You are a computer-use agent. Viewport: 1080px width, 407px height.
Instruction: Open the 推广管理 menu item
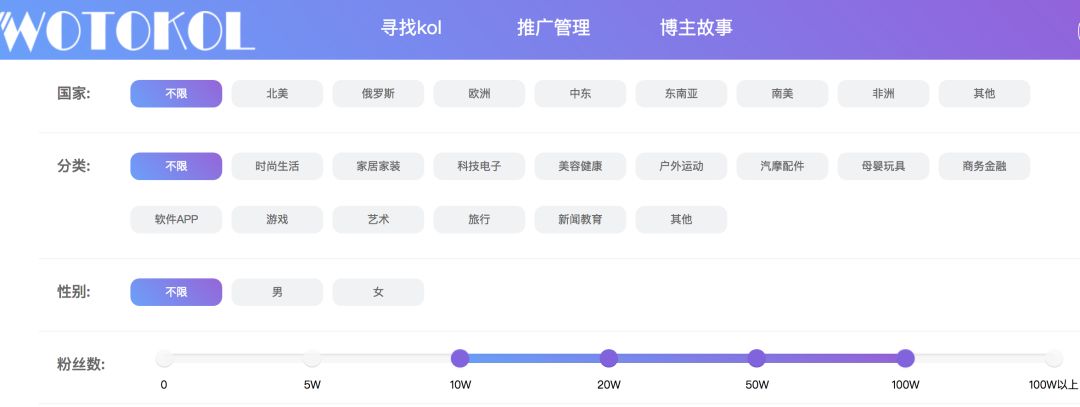click(553, 28)
